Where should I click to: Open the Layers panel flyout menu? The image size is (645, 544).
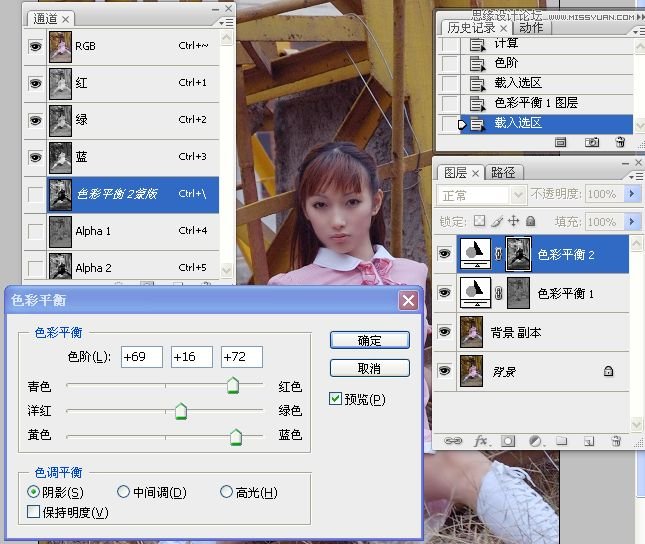pos(637,176)
